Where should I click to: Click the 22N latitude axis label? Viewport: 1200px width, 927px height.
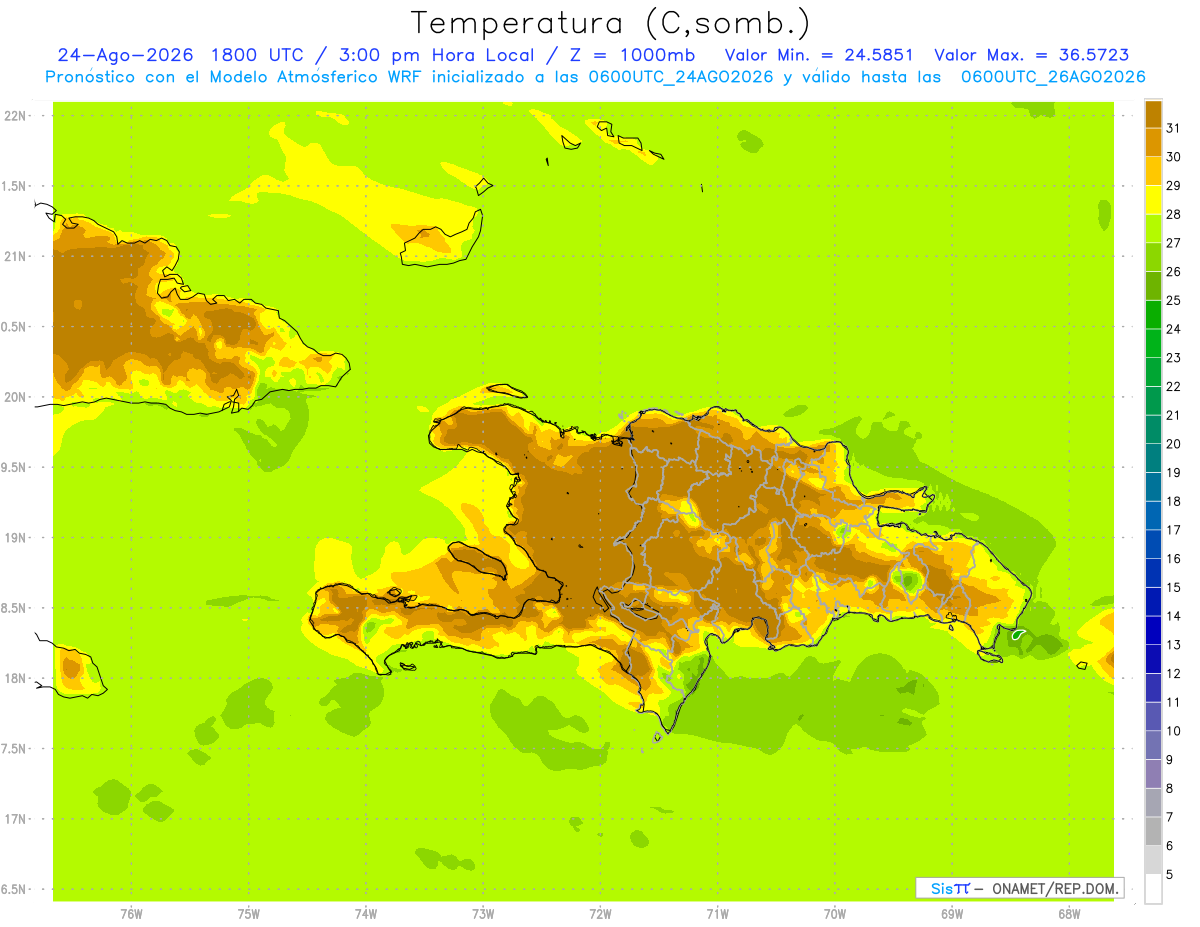(16, 116)
